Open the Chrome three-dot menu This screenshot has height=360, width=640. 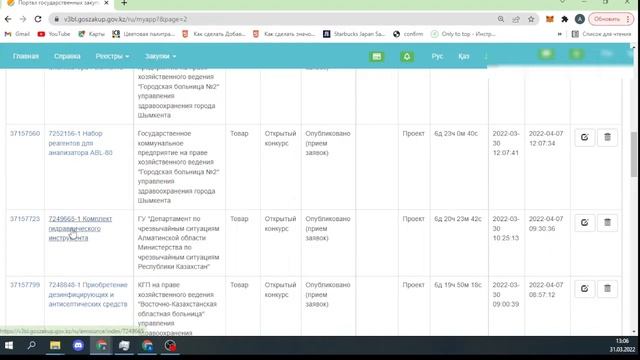point(628,19)
